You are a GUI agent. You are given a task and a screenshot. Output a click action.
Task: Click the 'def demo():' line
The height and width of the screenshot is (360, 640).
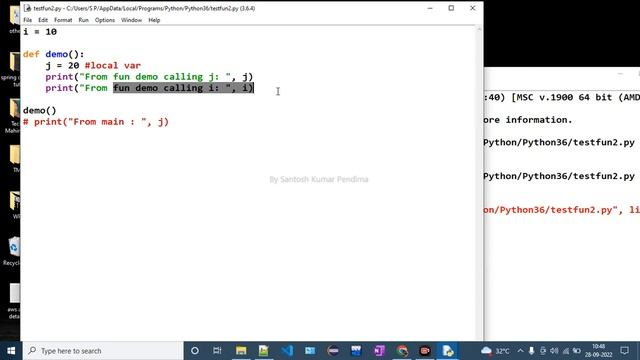(x=53, y=54)
